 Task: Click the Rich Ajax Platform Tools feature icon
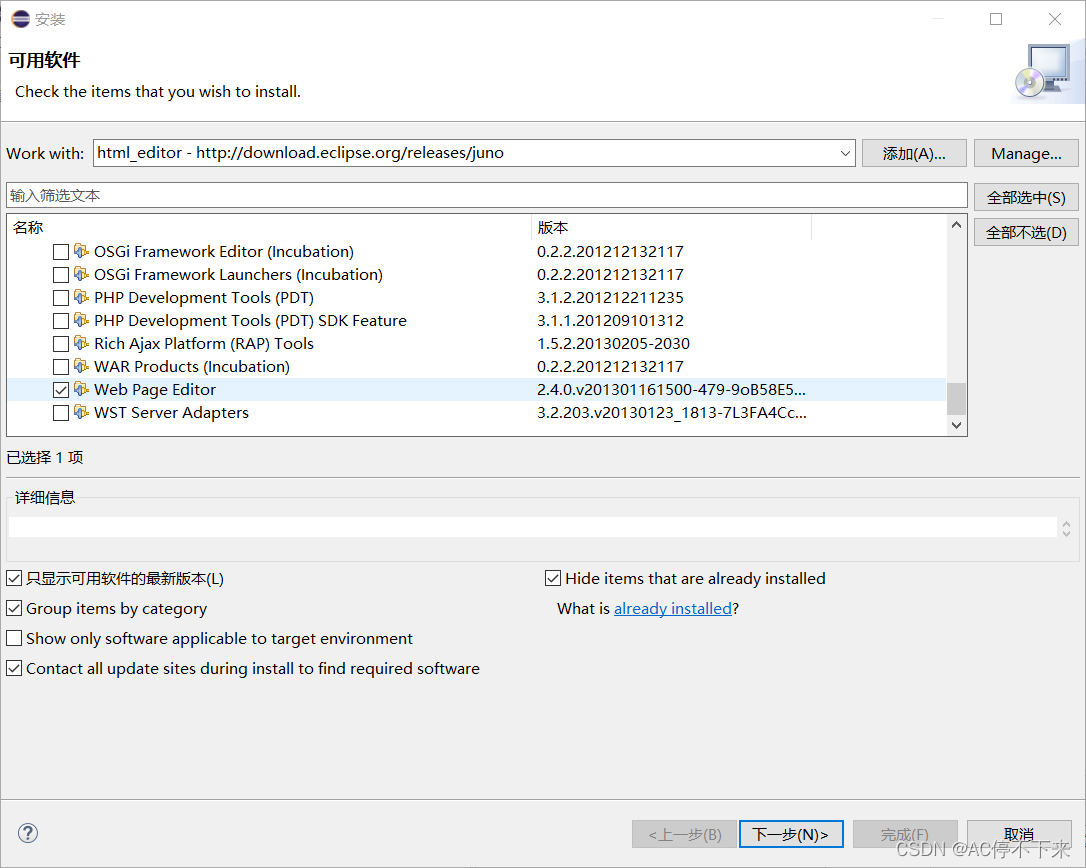[x=81, y=342]
